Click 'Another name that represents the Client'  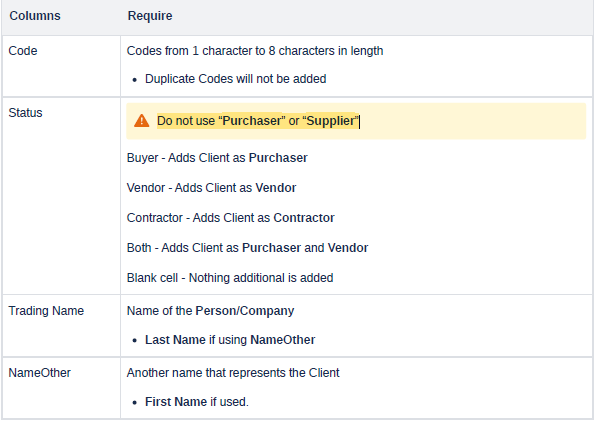coord(233,373)
